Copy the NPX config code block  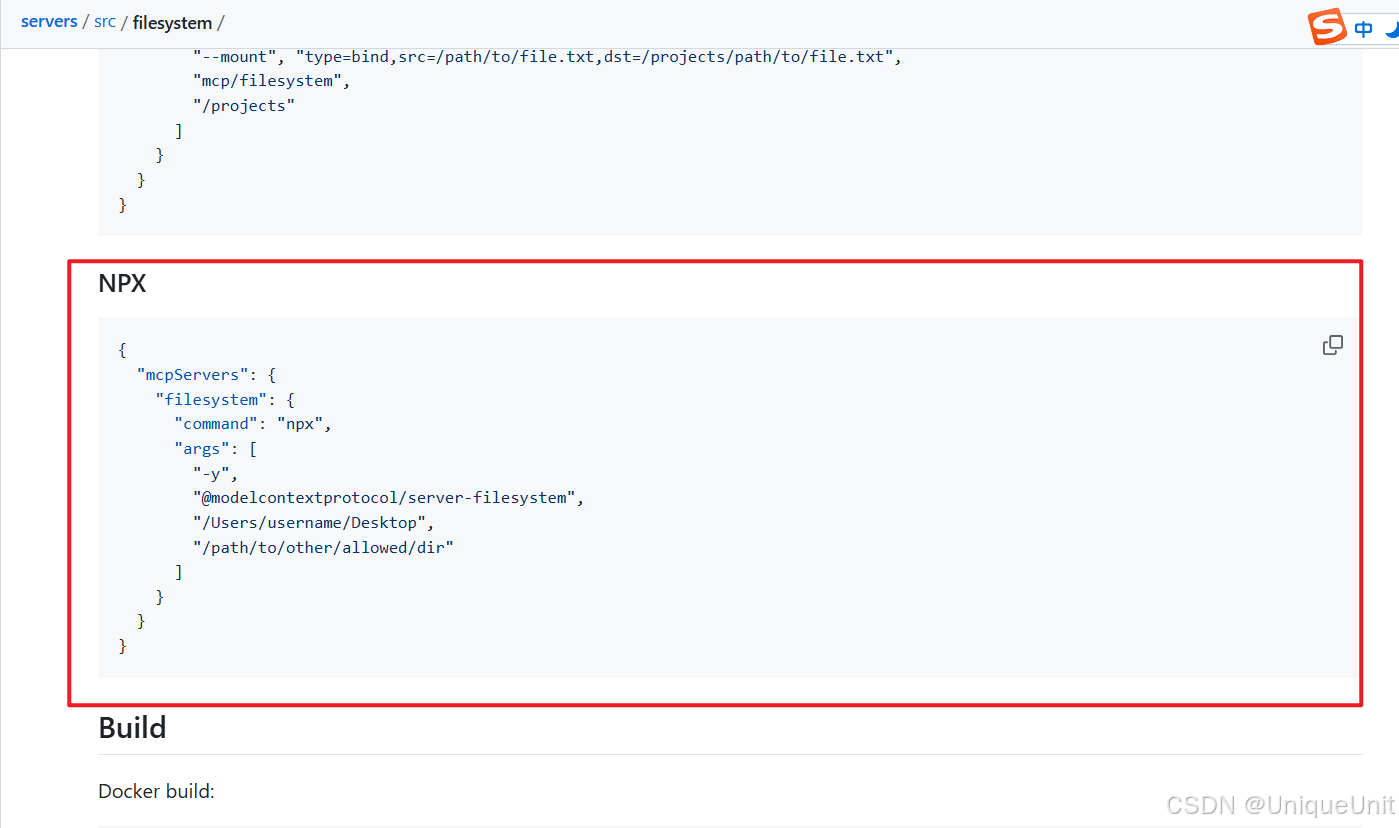[x=1332, y=345]
